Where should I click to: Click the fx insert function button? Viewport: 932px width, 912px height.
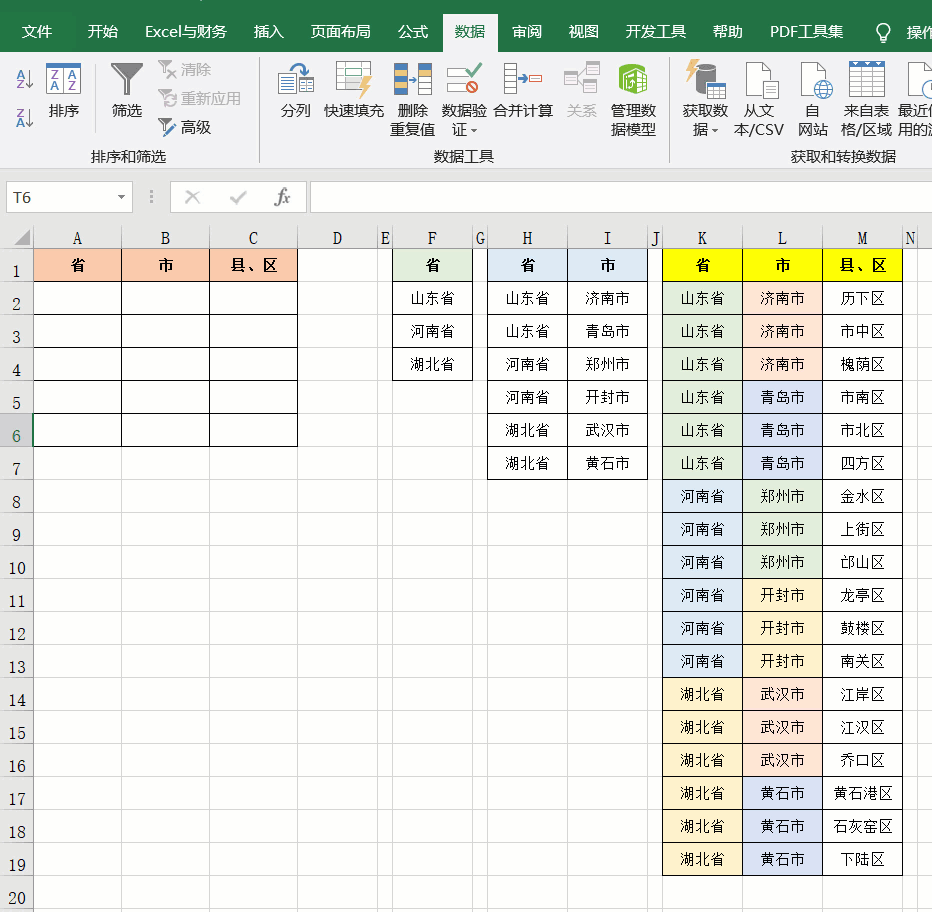[282, 197]
